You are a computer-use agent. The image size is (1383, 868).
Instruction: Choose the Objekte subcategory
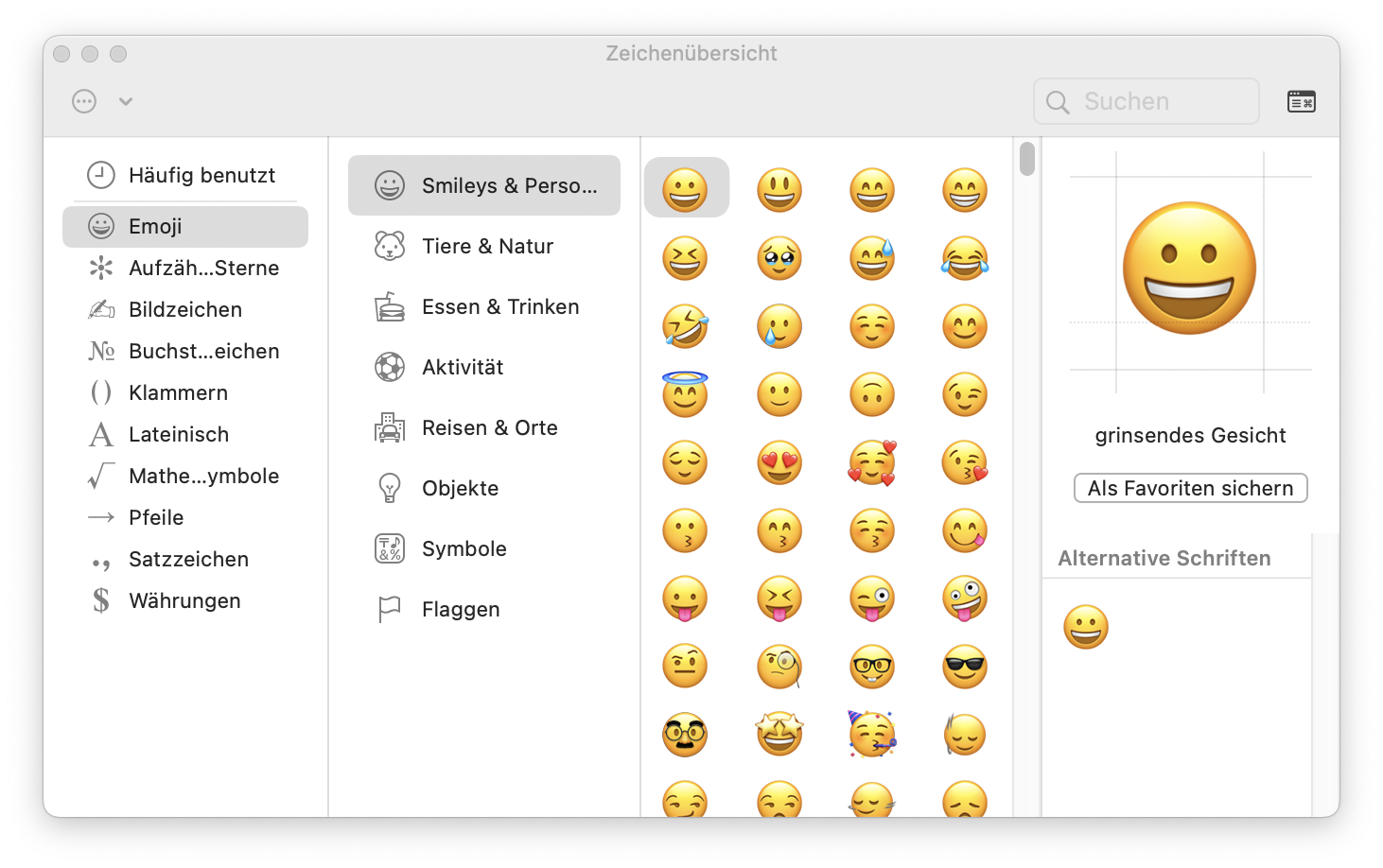[x=484, y=488]
